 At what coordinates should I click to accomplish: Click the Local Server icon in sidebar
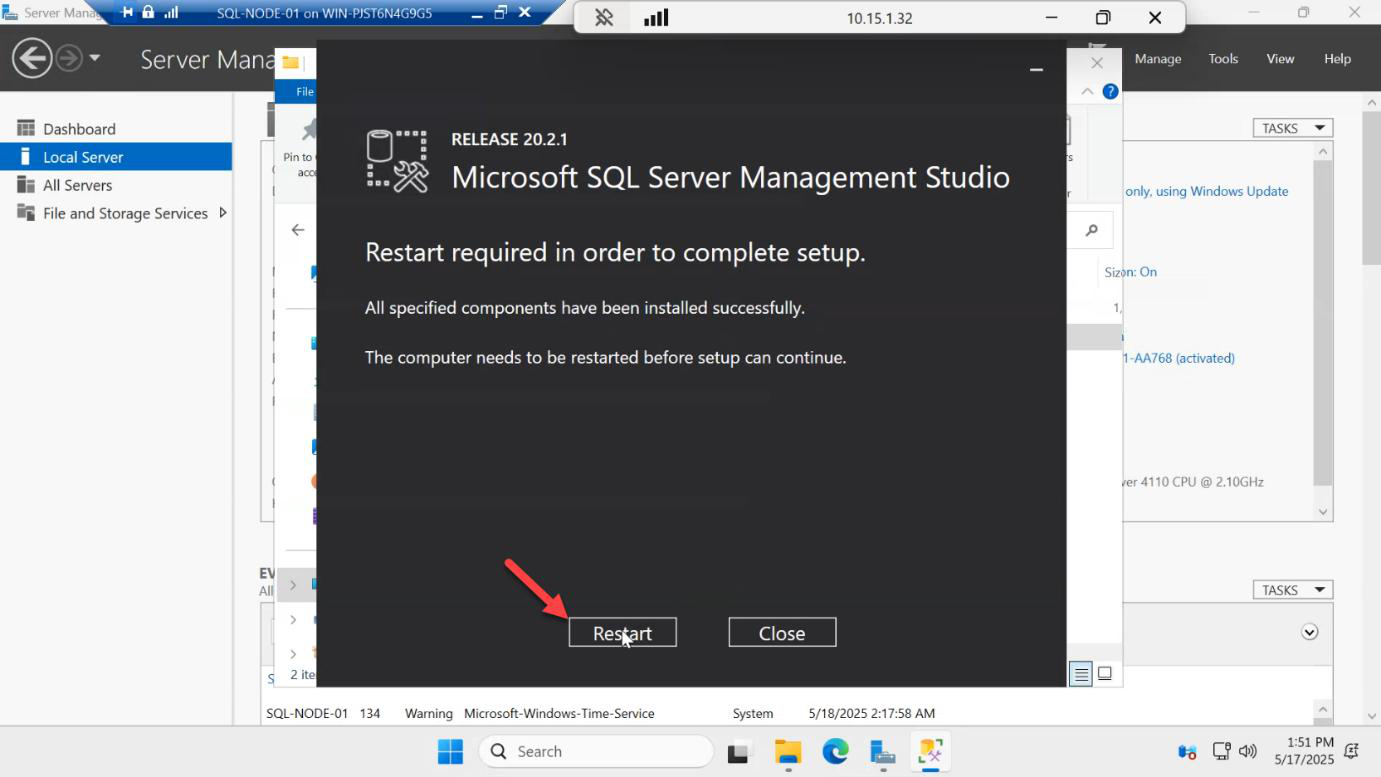coord(26,157)
